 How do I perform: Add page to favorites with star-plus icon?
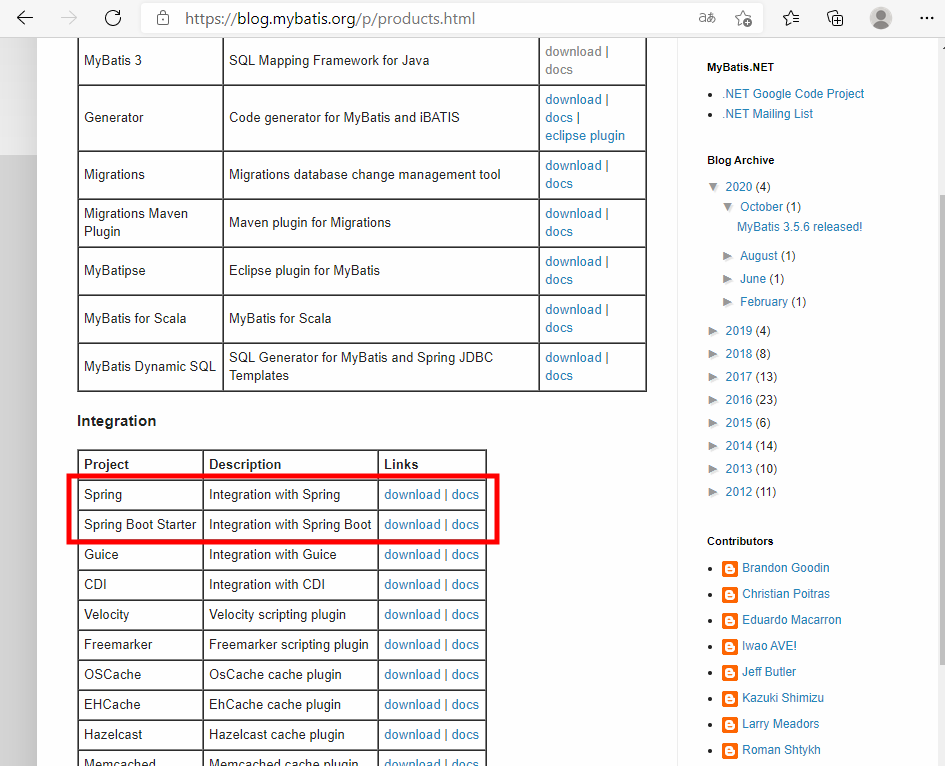point(743,19)
